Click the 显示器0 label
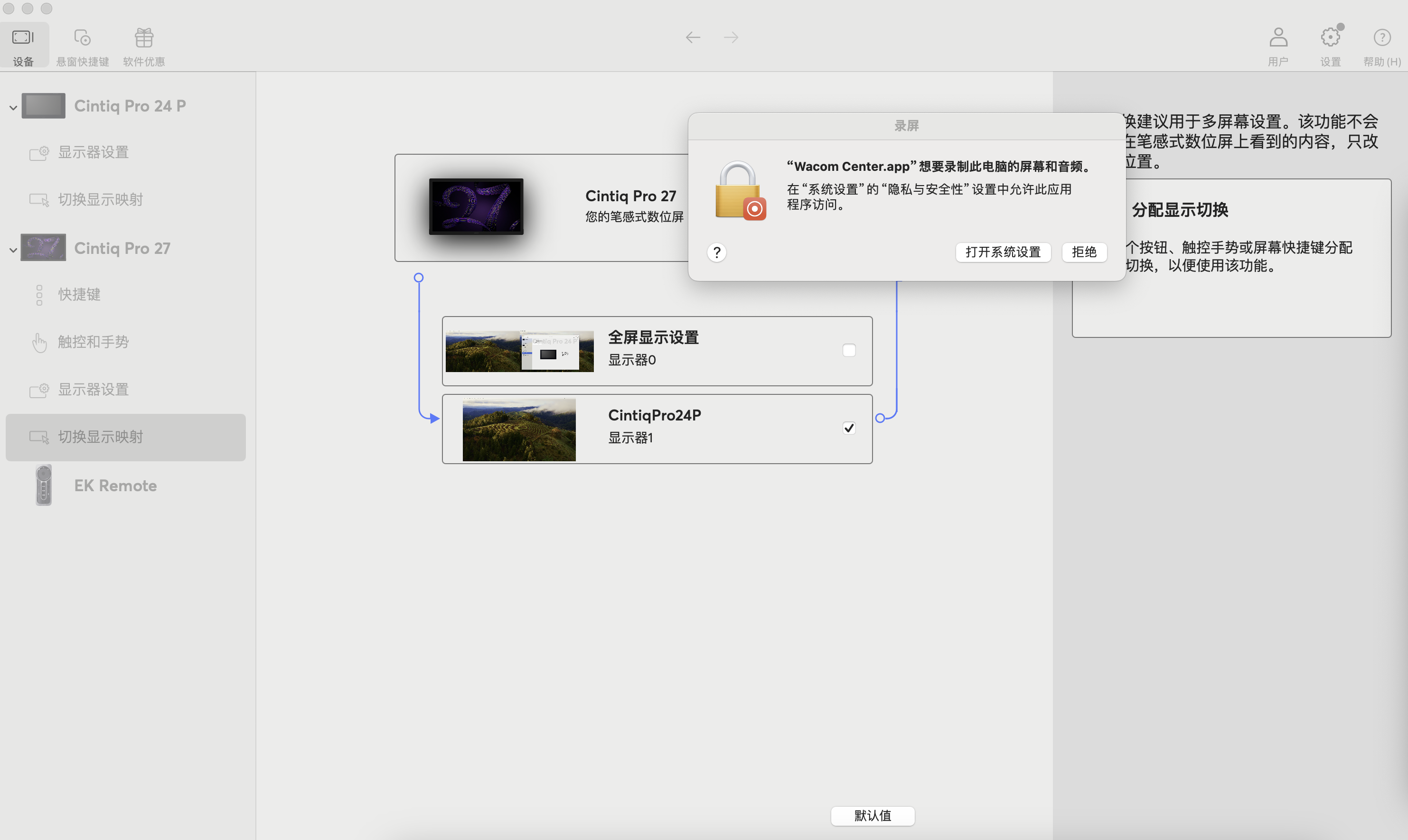 tap(632, 360)
